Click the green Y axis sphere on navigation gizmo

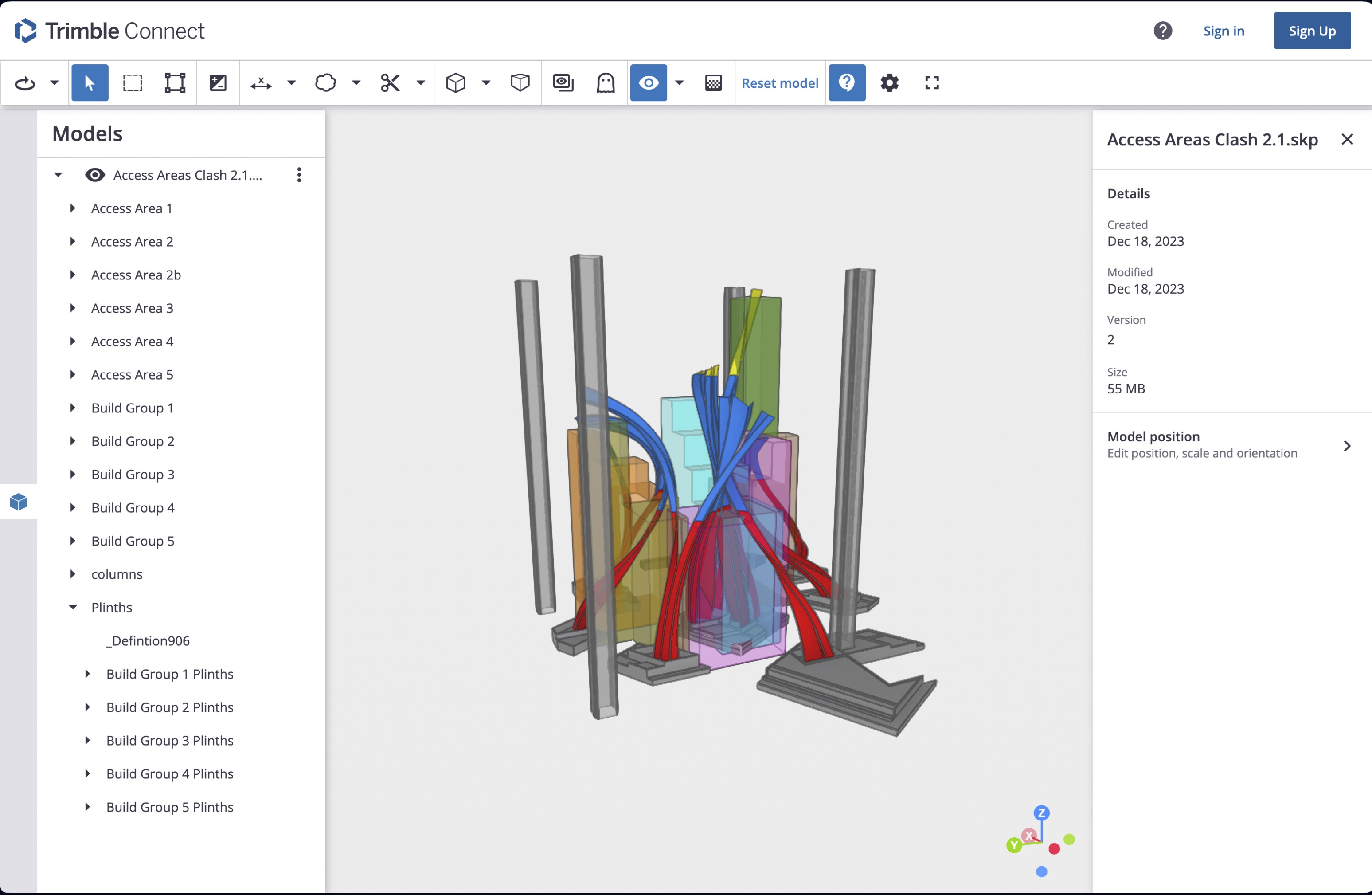(1014, 845)
